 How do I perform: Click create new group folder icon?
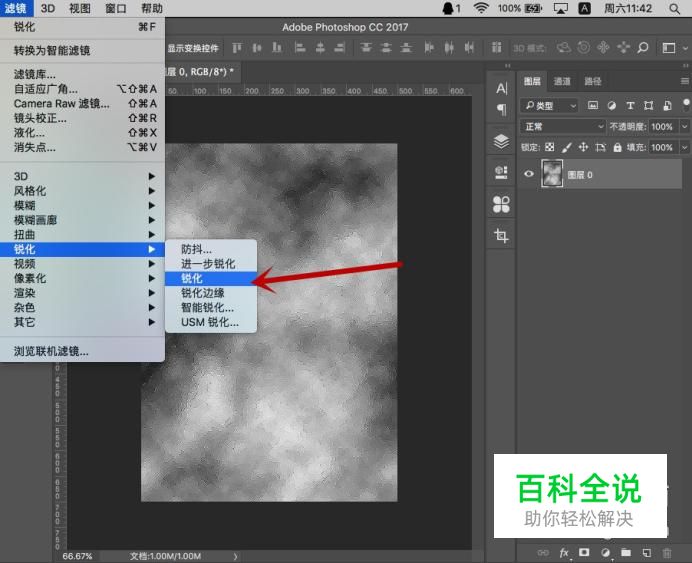click(626, 552)
